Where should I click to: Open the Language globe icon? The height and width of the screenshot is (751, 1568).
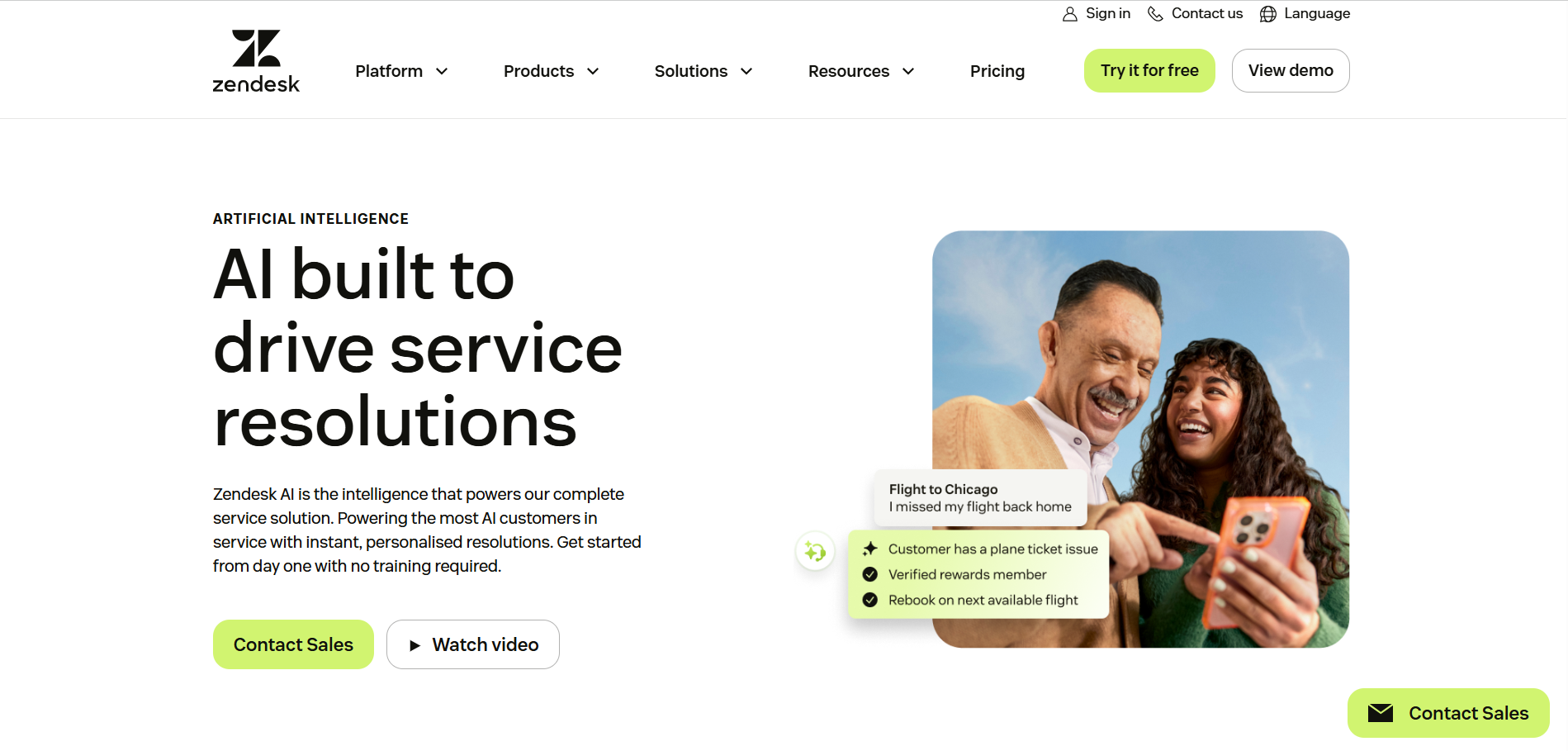pos(1268,14)
